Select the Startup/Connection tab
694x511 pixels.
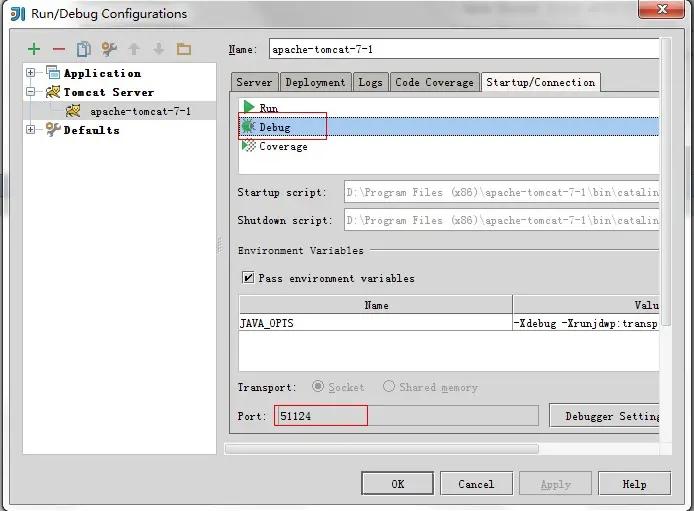[x=541, y=82]
